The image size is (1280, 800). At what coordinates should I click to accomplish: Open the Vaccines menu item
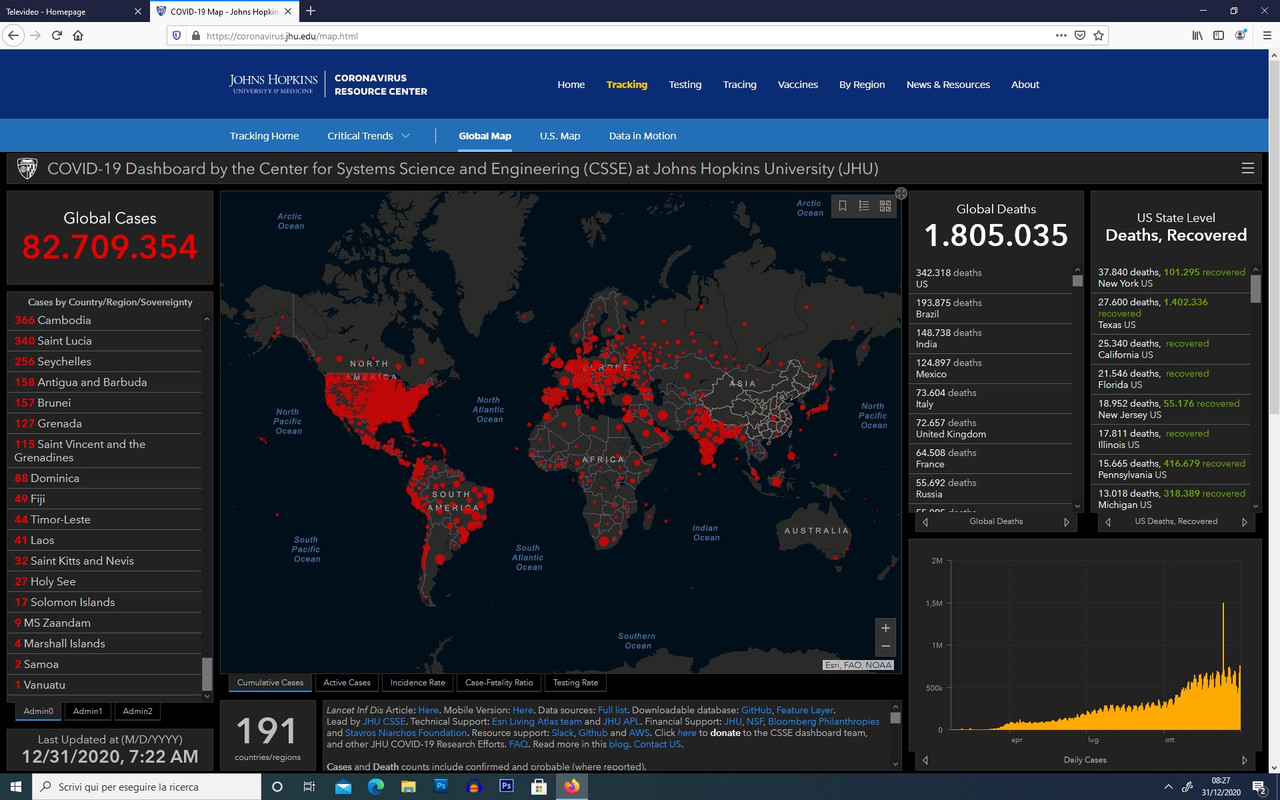[x=798, y=85]
